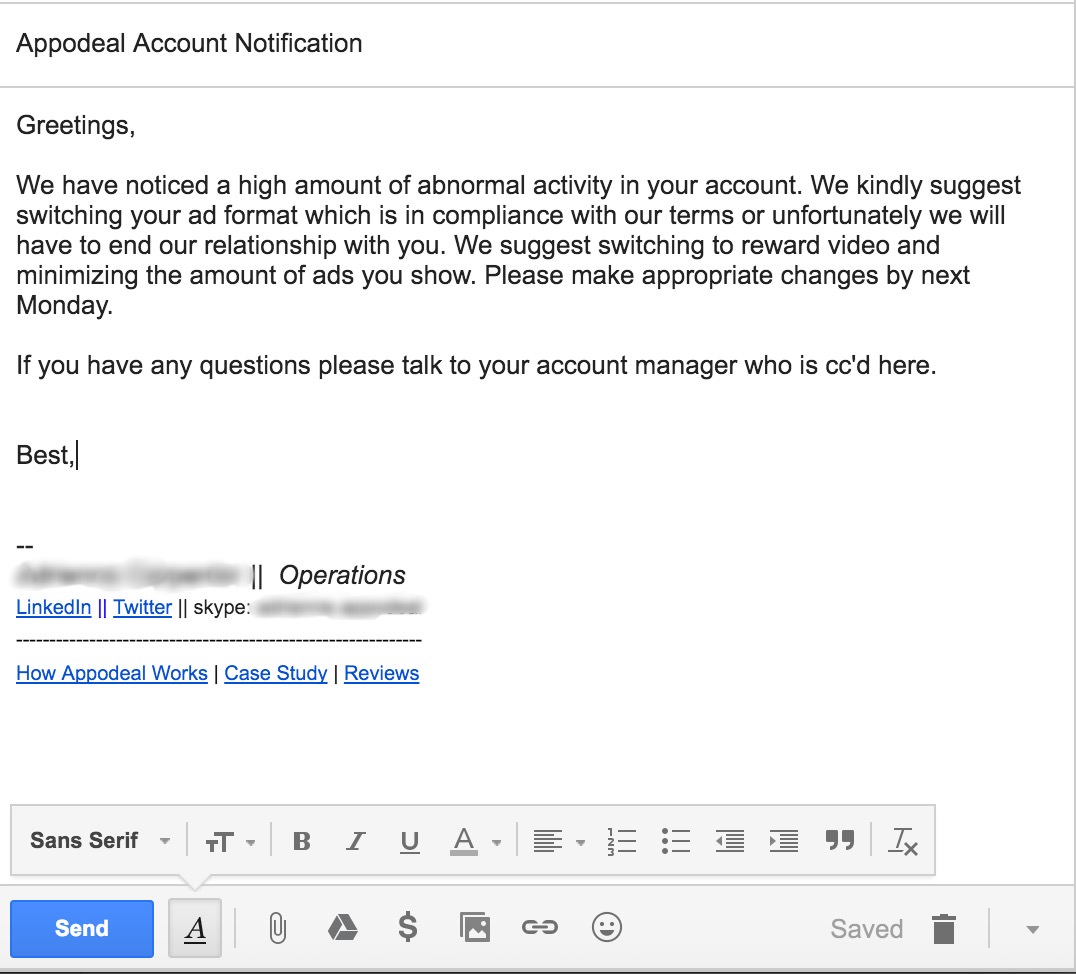Image resolution: width=1076 pixels, height=974 pixels.
Task: Click the subject field Appodeal Account Notification
Action: [x=189, y=43]
